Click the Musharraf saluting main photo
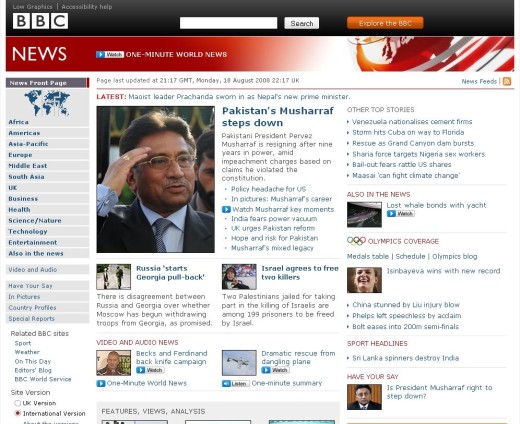 [x=156, y=179]
